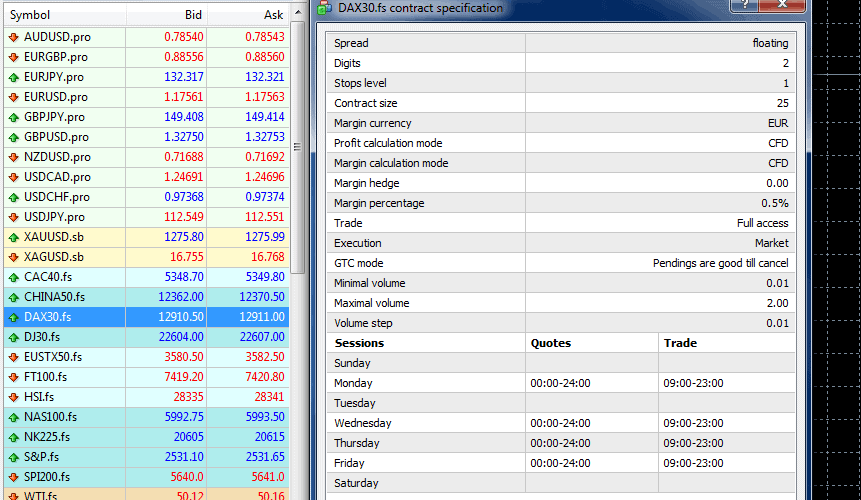This screenshot has width=861, height=500.
Task: Click the Stops level row label
Action: click(360, 83)
